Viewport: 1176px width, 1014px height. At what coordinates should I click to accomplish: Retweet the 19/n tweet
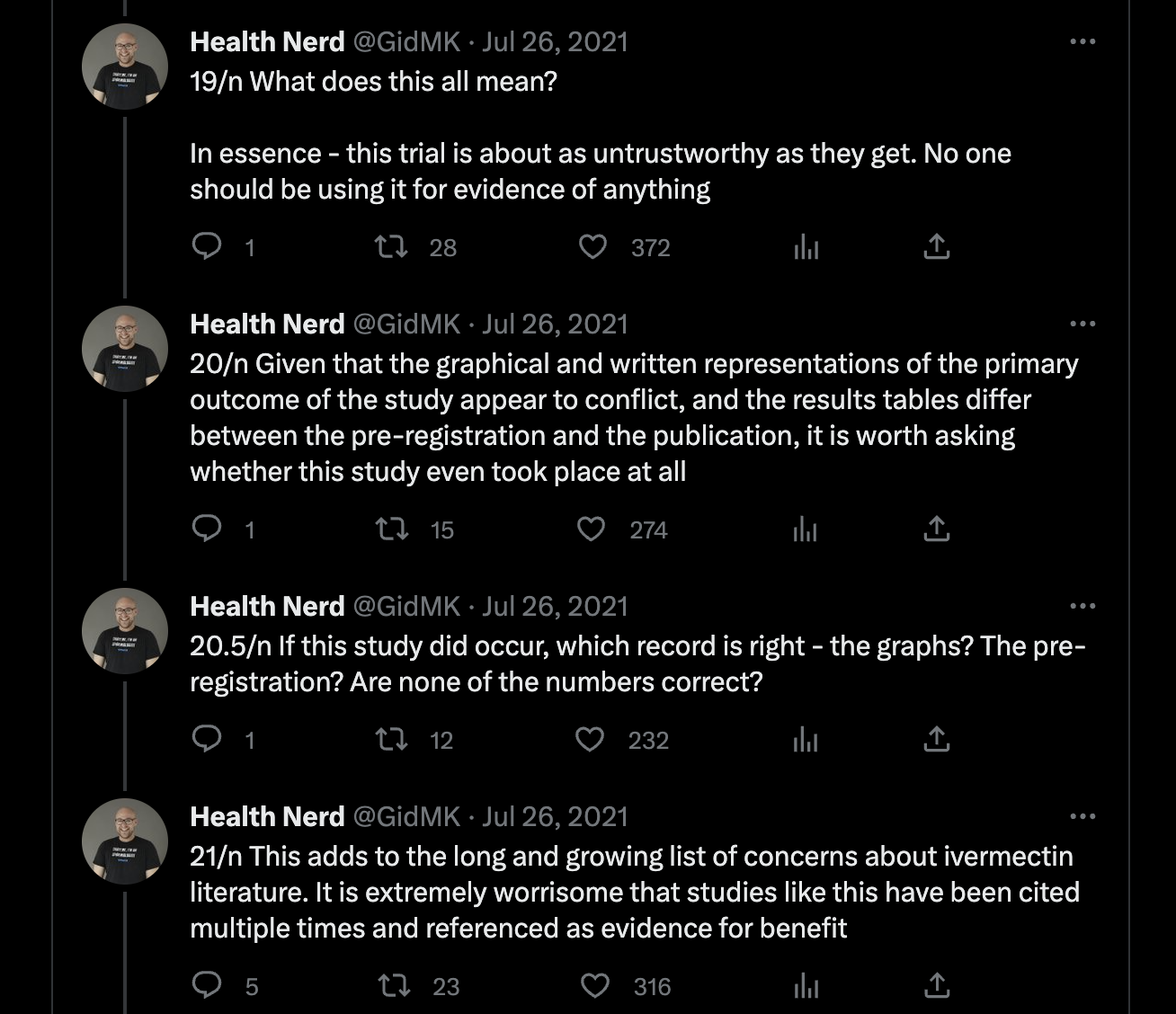pos(392,246)
